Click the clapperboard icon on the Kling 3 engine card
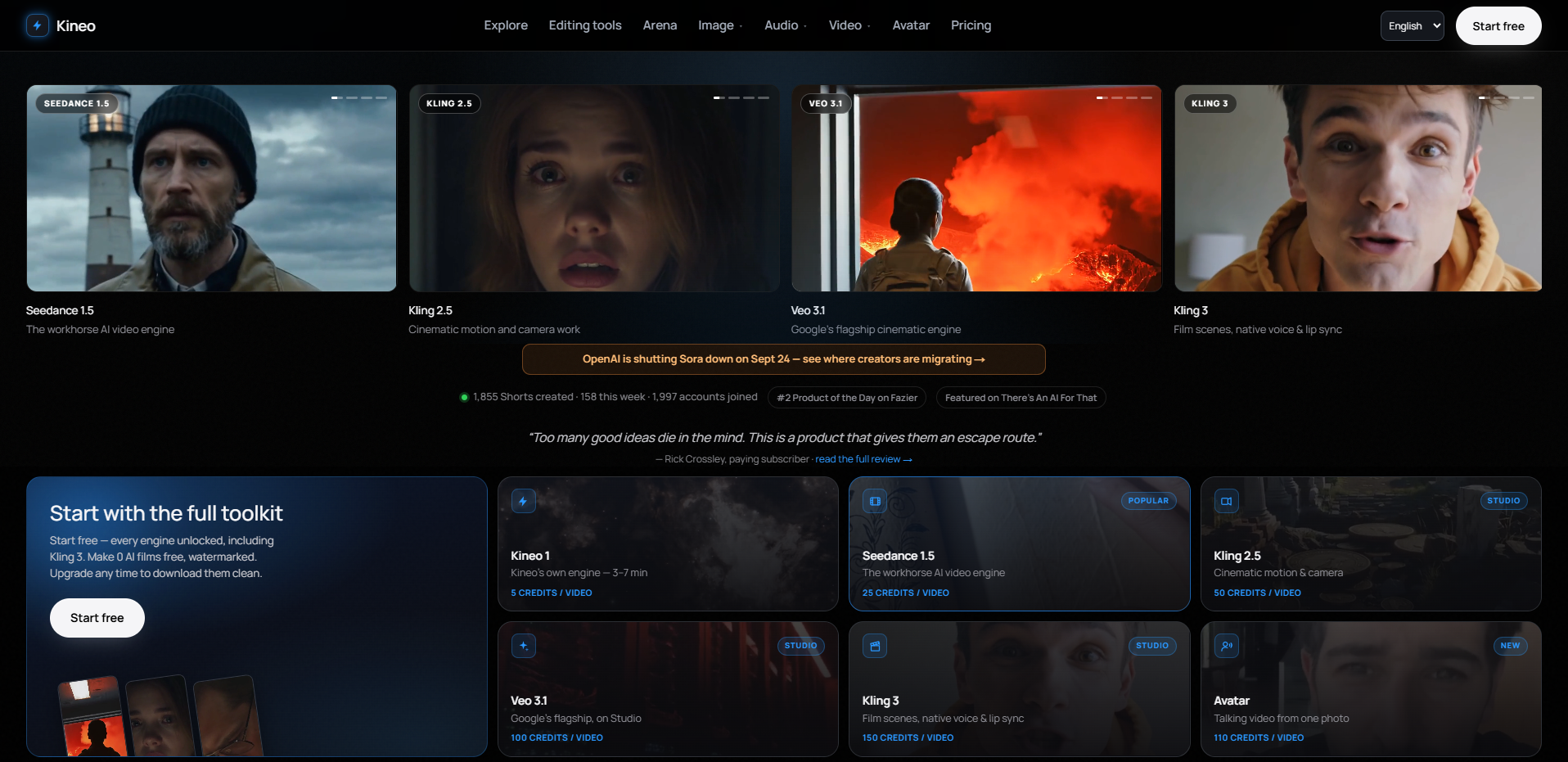 coord(875,646)
